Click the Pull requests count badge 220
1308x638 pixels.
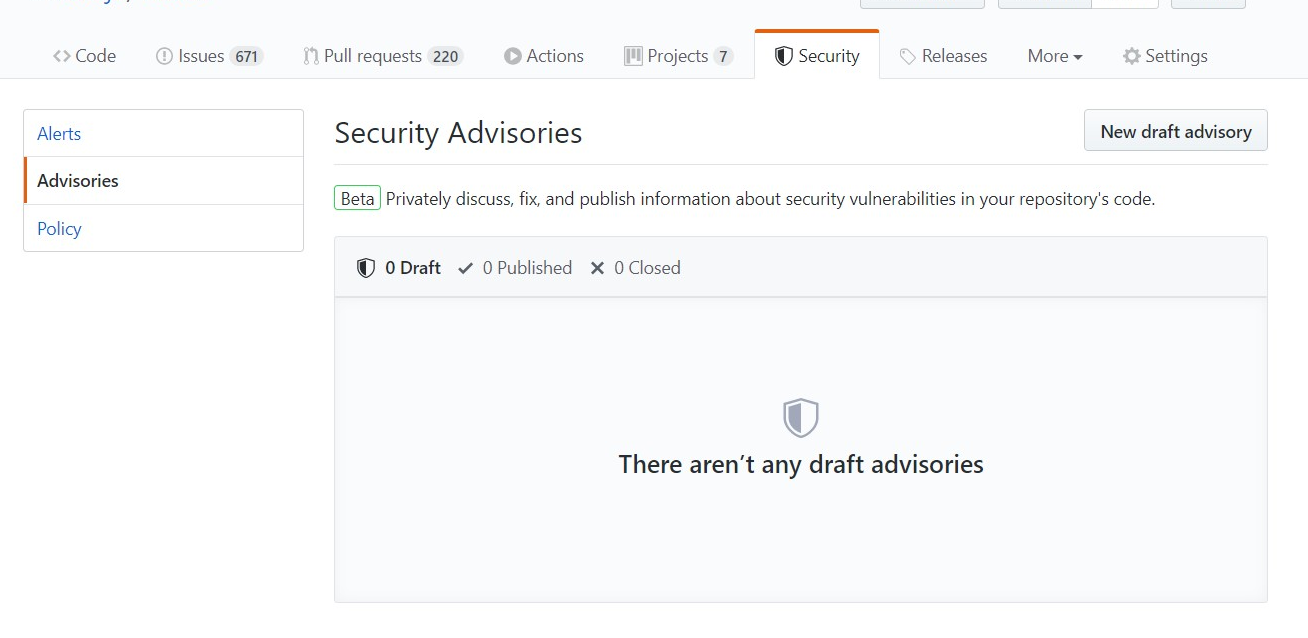(x=445, y=57)
